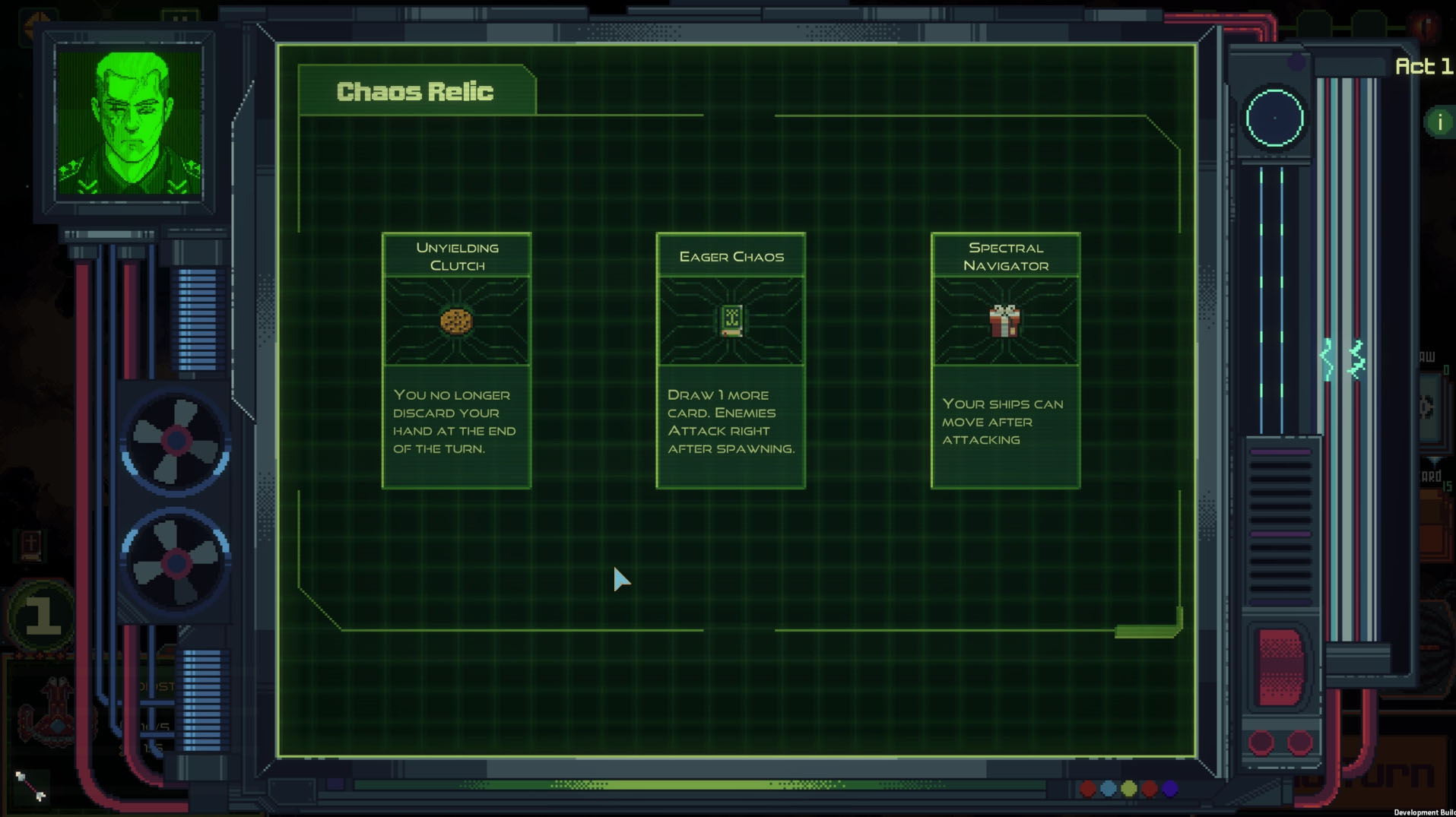Click the Act 1 label
This screenshot has height=817, width=1456.
pyautogui.click(x=1423, y=67)
